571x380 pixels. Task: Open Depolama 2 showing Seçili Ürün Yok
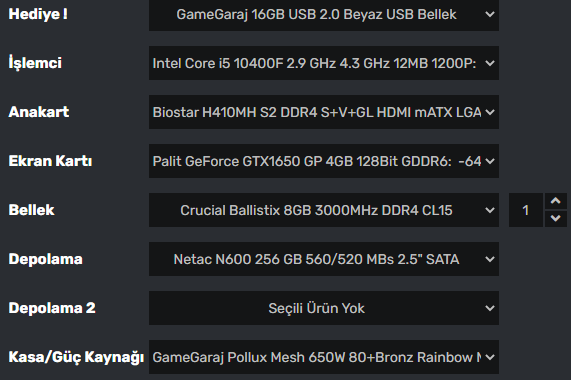click(324, 308)
